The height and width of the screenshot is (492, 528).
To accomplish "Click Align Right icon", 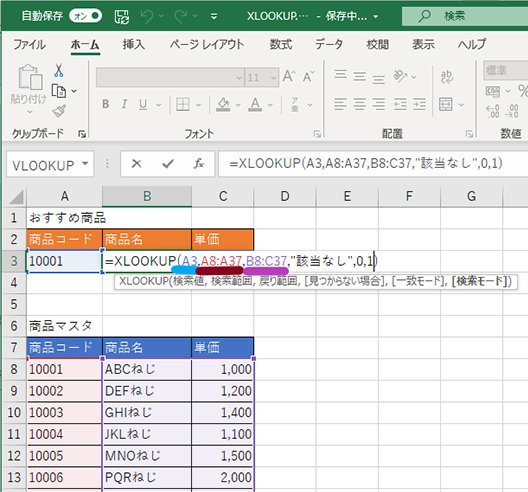I will pos(378,104).
